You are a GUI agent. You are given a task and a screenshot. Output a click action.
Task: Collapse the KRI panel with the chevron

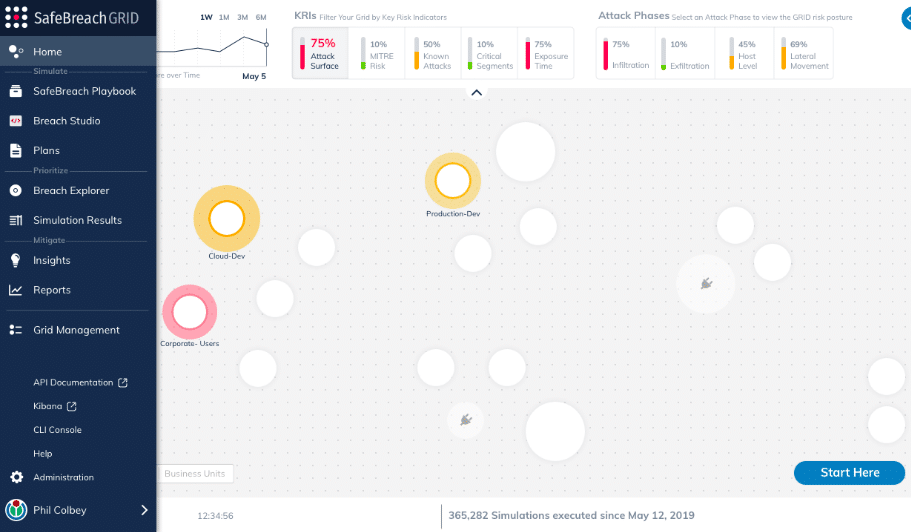476,92
